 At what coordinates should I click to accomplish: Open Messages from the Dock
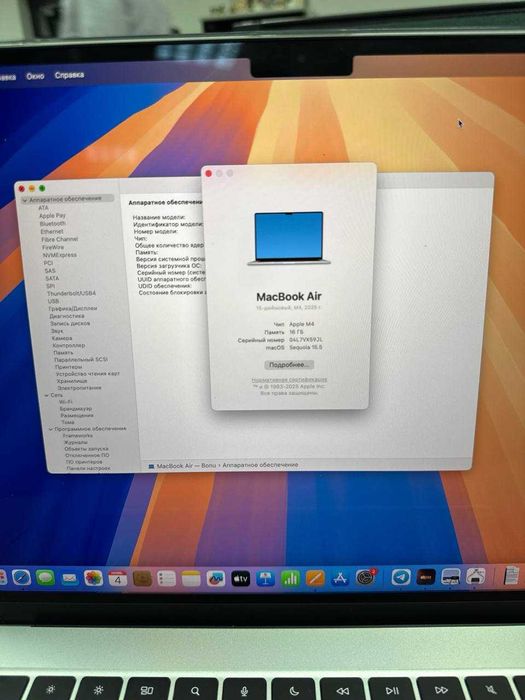click(46, 578)
